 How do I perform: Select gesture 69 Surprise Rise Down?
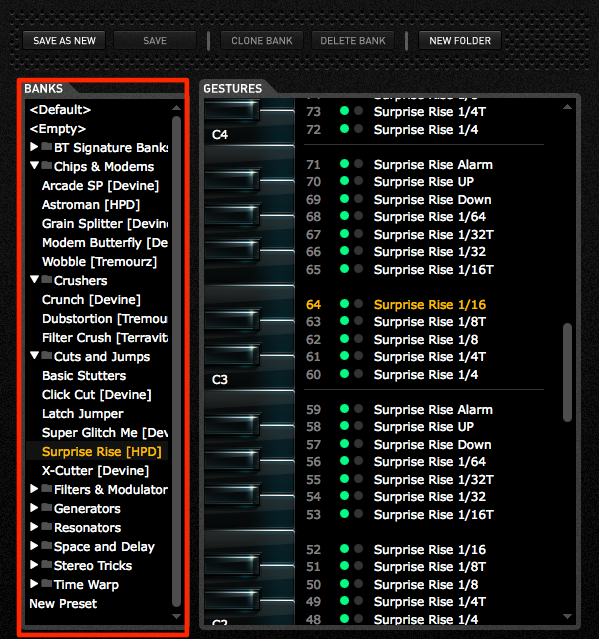432,200
